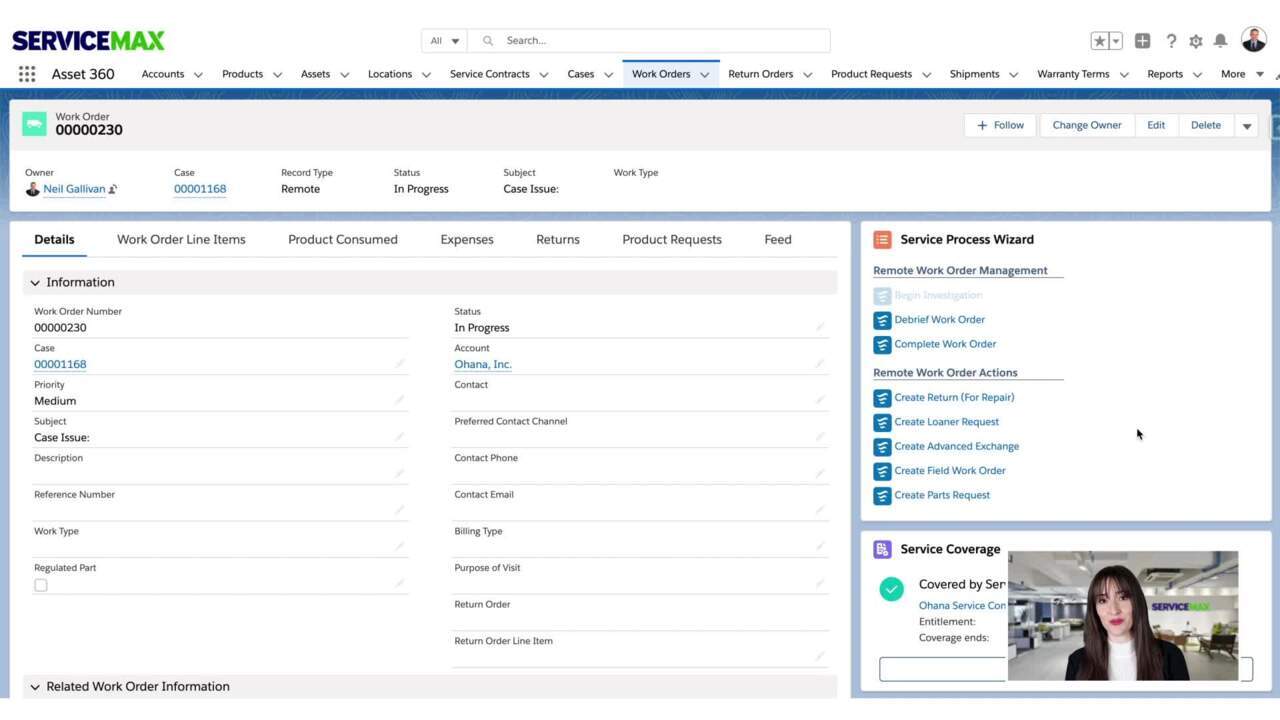
Task: Collapse the Related Work Order Information section
Action: coord(35,687)
